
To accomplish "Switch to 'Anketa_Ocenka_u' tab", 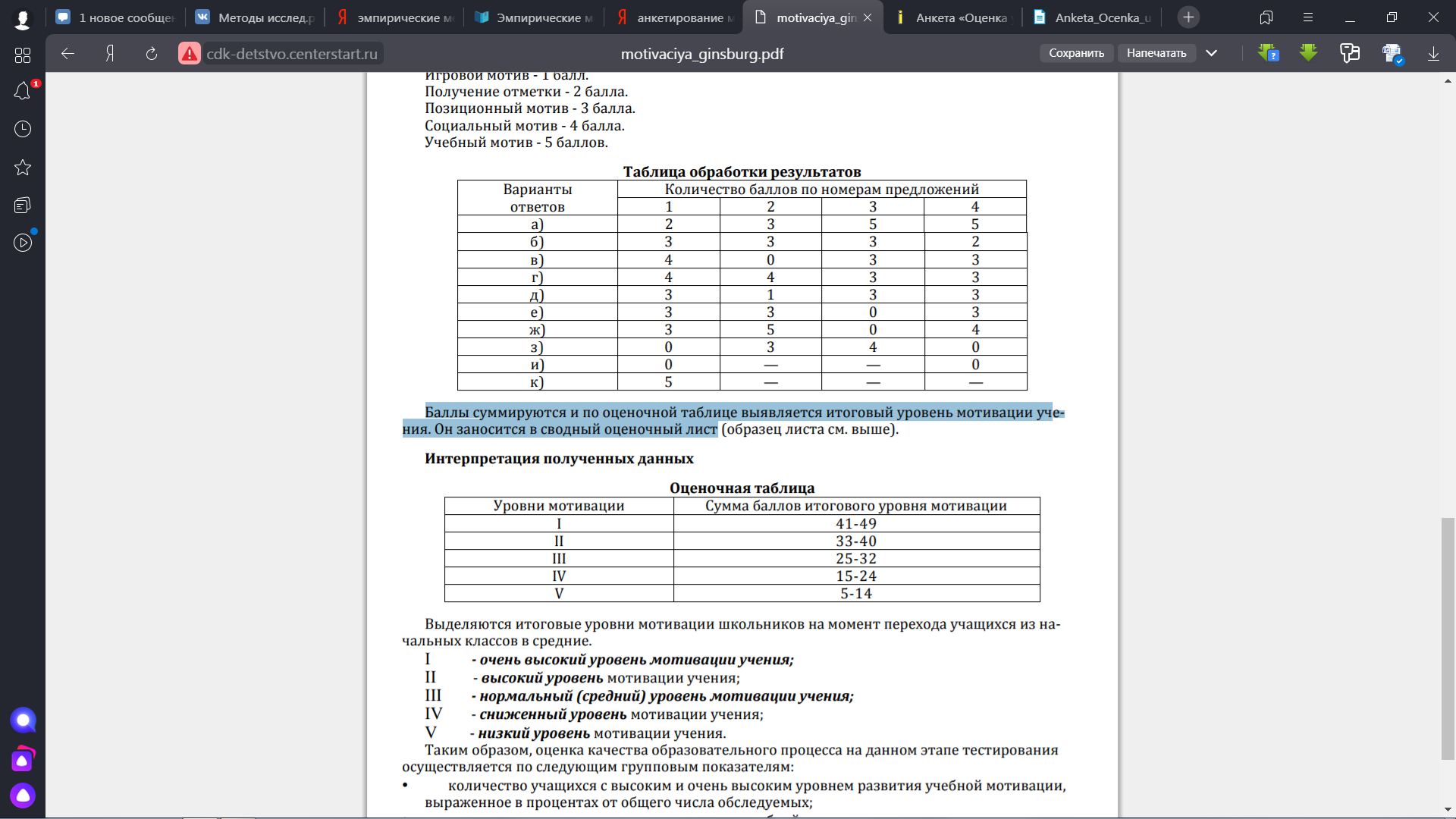I will click(1092, 17).
